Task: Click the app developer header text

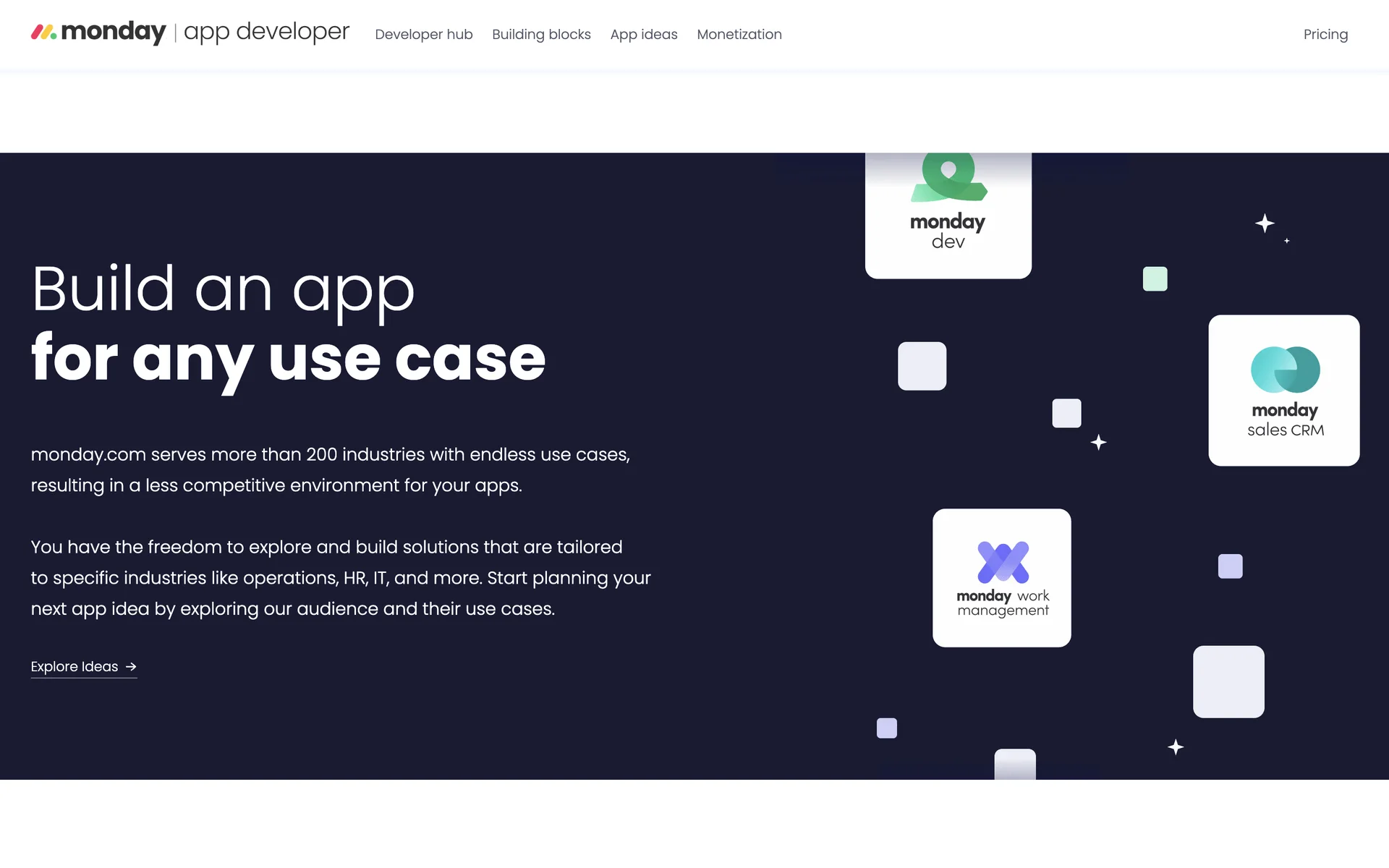Action: pos(266,32)
